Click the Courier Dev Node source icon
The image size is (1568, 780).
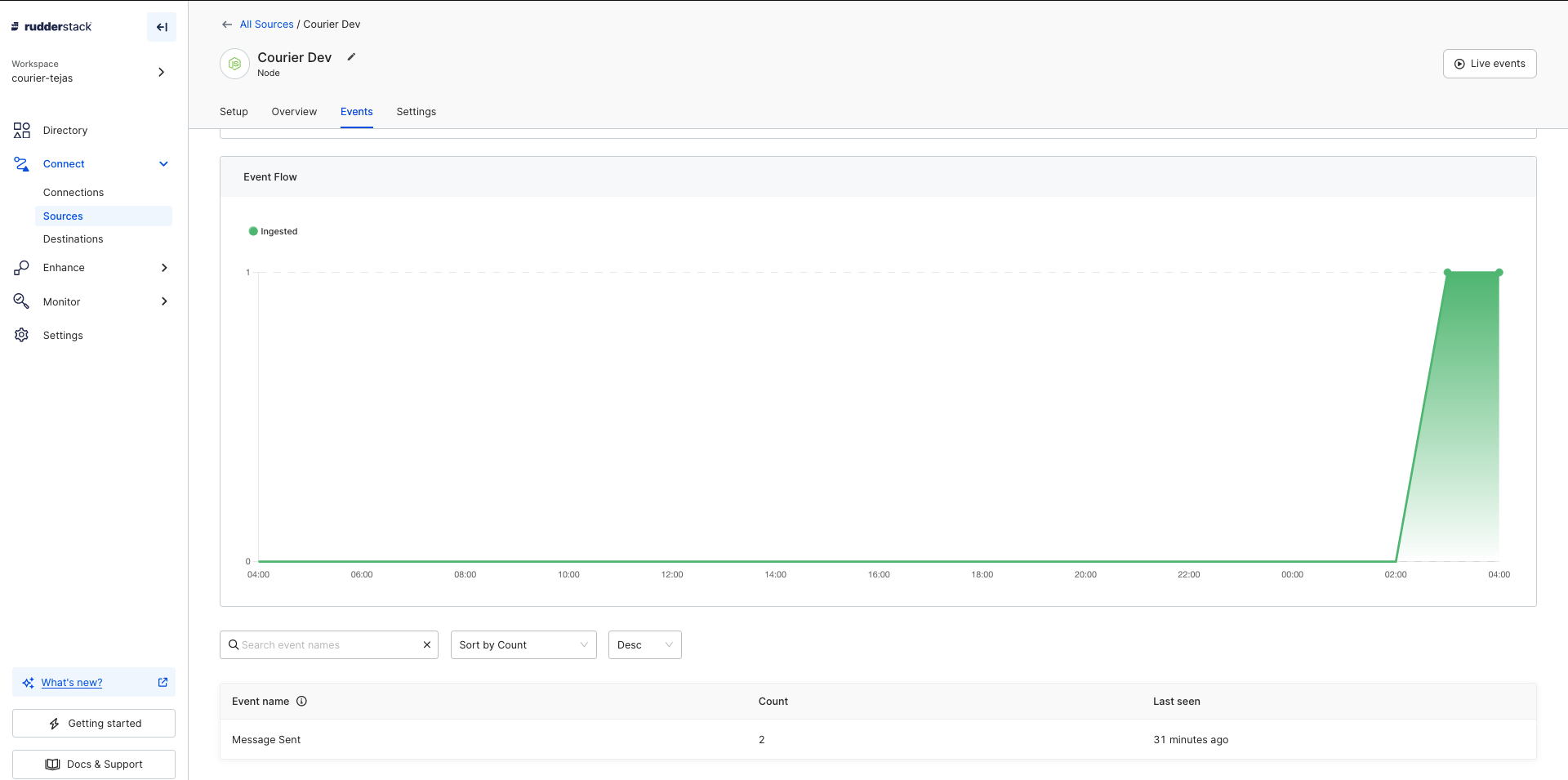pyautogui.click(x=235, y=64)
